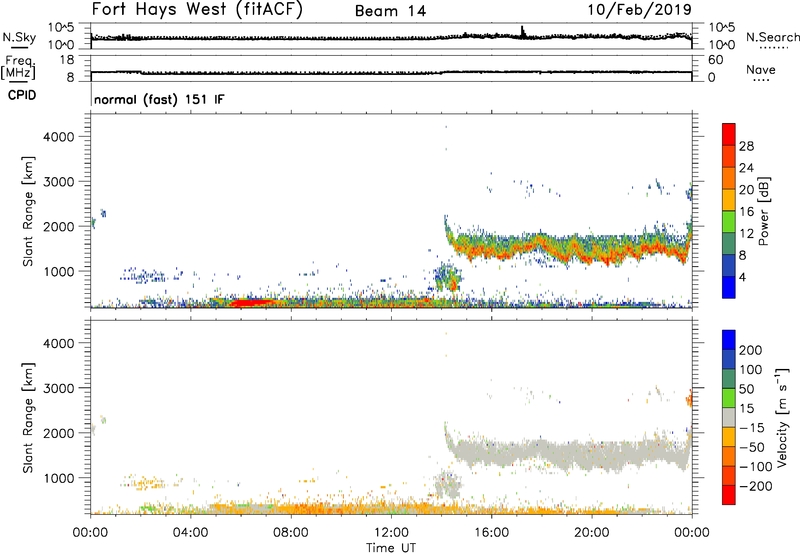
Task: Click the '200' velocity colorbar value
Action: (x=751, y=350)
